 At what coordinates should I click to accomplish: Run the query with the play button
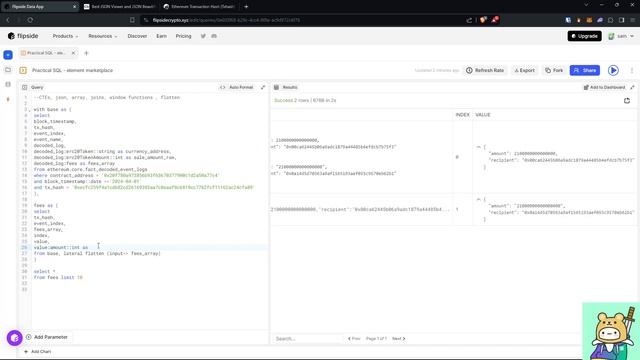tap(613, 70)
